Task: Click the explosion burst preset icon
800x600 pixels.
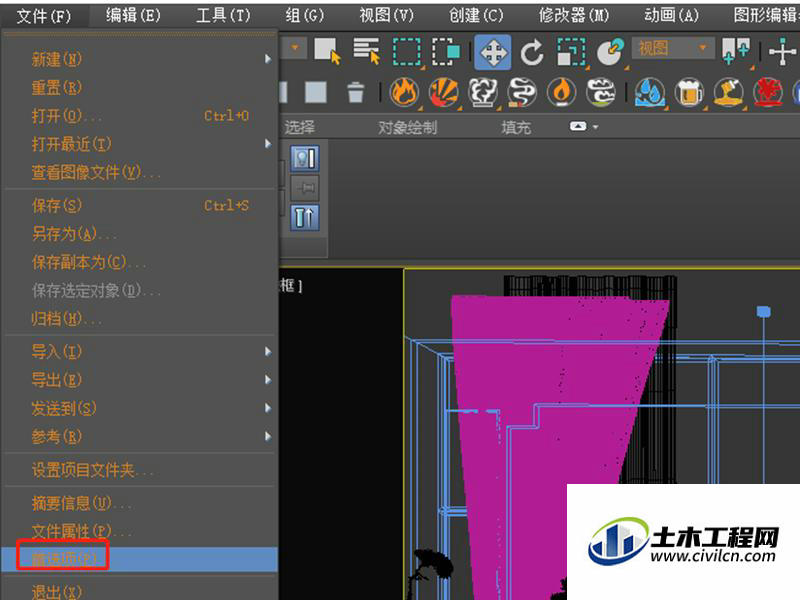Action: click(x=443, y=93)
